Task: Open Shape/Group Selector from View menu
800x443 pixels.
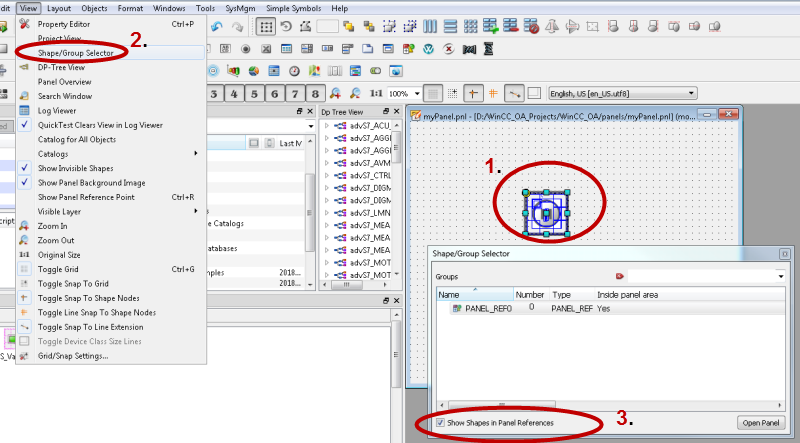Action: pos(76,52)
